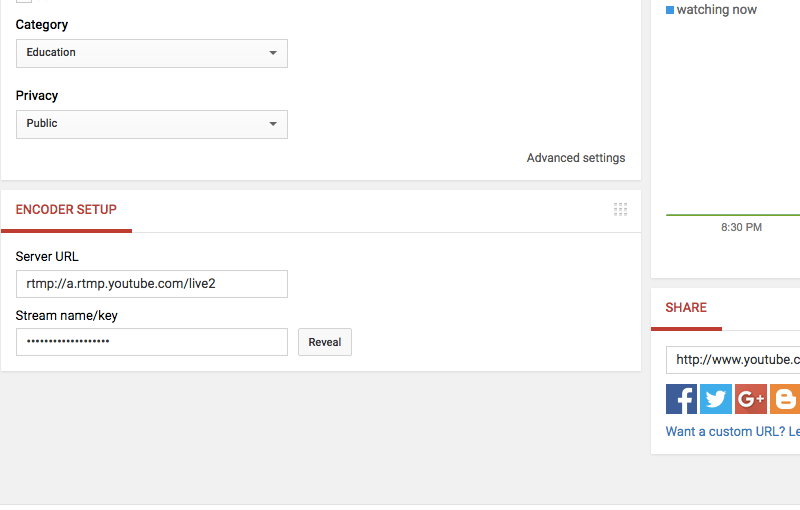Toggle the partially visible checkbox above Category
Image resolution: width=800 pixels, height=510 pixels.
click(24, 2)
